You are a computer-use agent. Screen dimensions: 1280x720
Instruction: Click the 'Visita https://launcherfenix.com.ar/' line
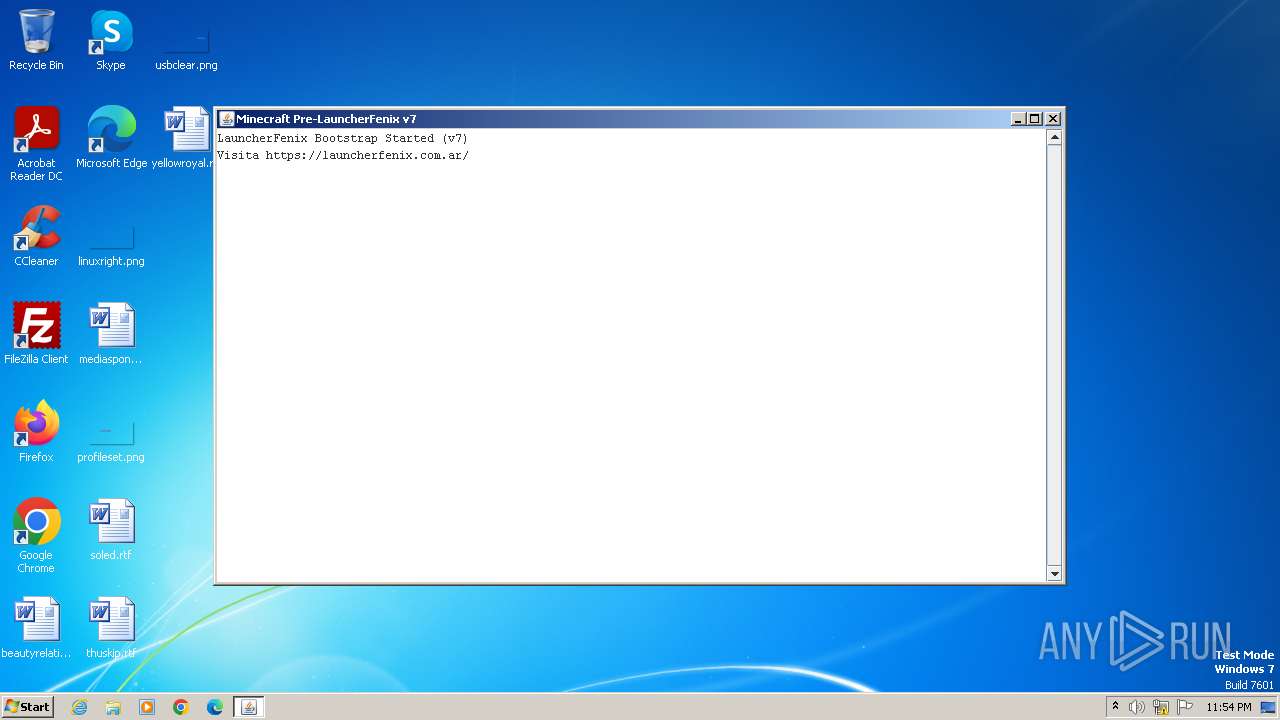(x=343, y=155)
